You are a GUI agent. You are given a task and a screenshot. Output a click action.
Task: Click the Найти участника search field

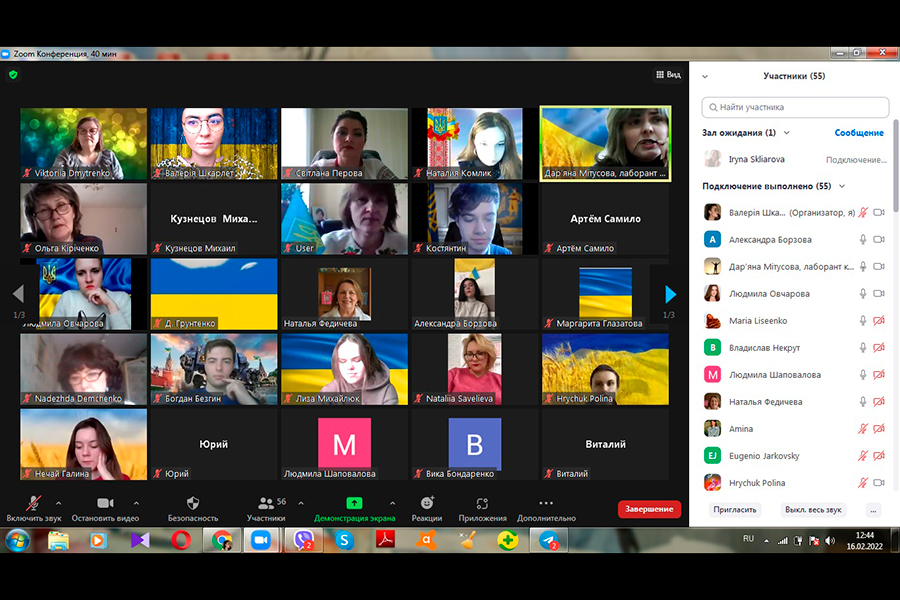[795, 107]
